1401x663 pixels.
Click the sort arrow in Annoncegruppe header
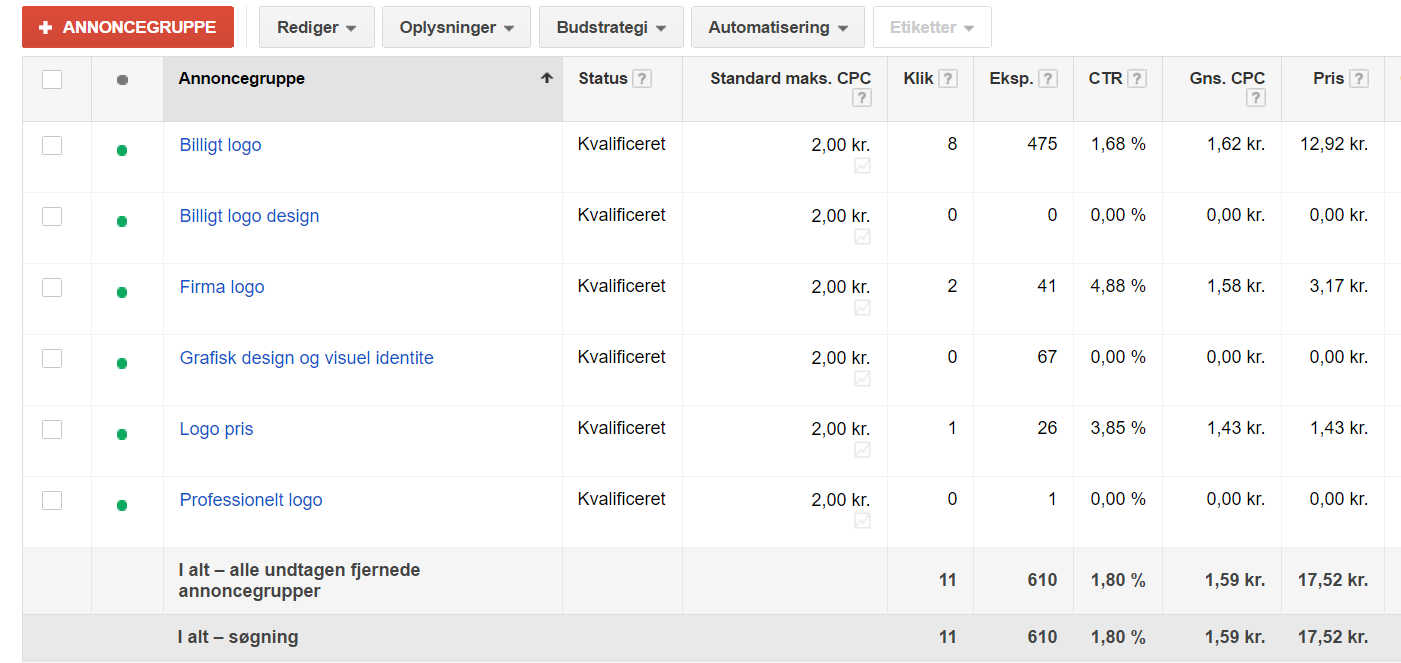(547, 78)
